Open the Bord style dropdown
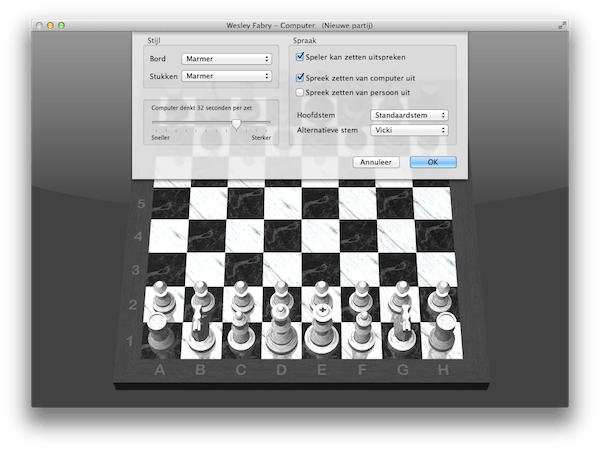 [227, 59]
